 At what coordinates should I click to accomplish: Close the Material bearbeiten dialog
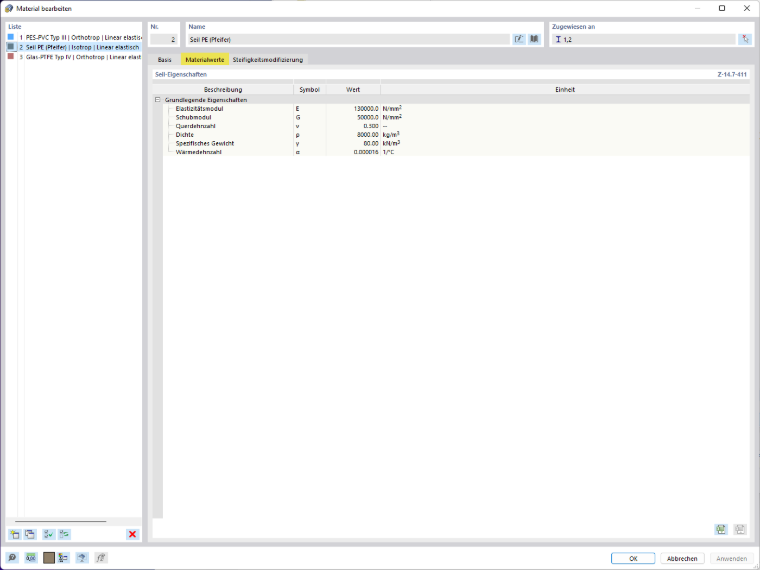tap(747, 8)
